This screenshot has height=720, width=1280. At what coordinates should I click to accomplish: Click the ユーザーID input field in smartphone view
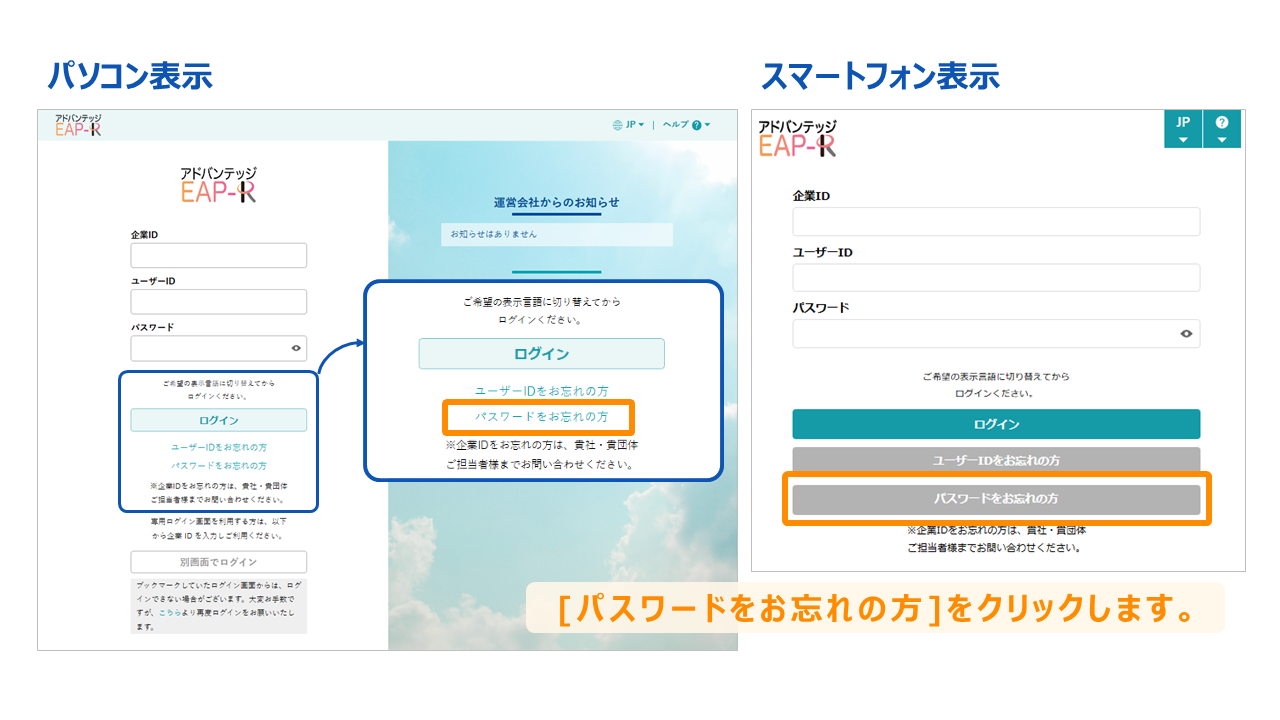[996, 277]
